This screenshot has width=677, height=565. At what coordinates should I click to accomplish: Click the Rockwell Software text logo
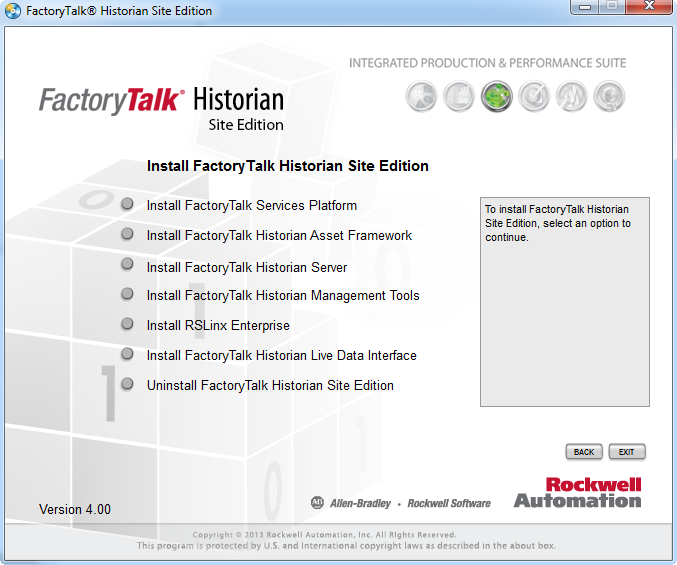pos(449,503)
